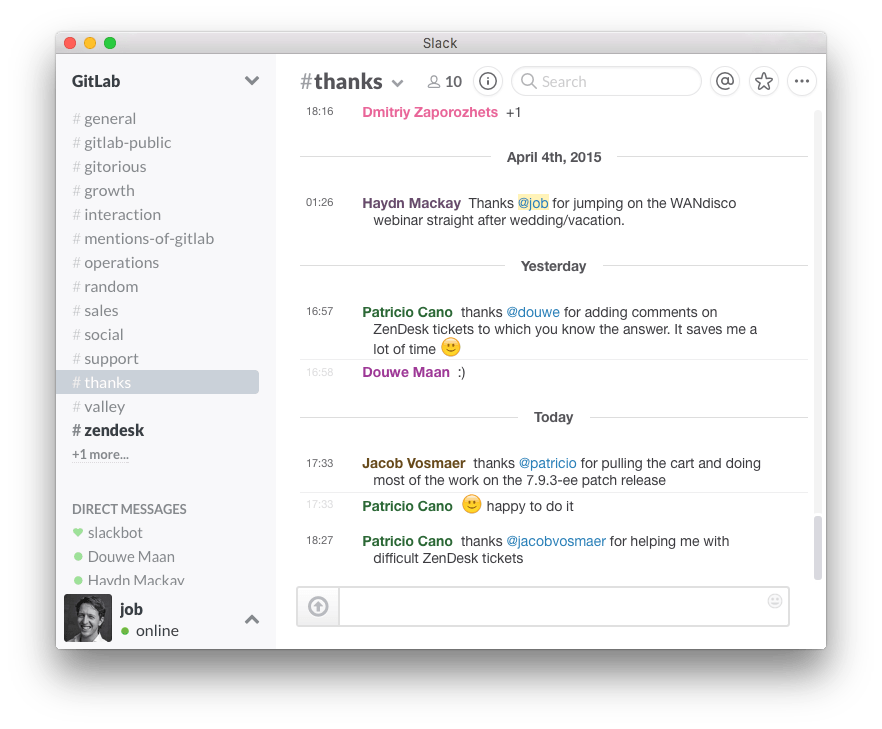The height and width of the screenshot is (729, 882).
Task: Star the #thanks channel
Action: coord(763,81)
